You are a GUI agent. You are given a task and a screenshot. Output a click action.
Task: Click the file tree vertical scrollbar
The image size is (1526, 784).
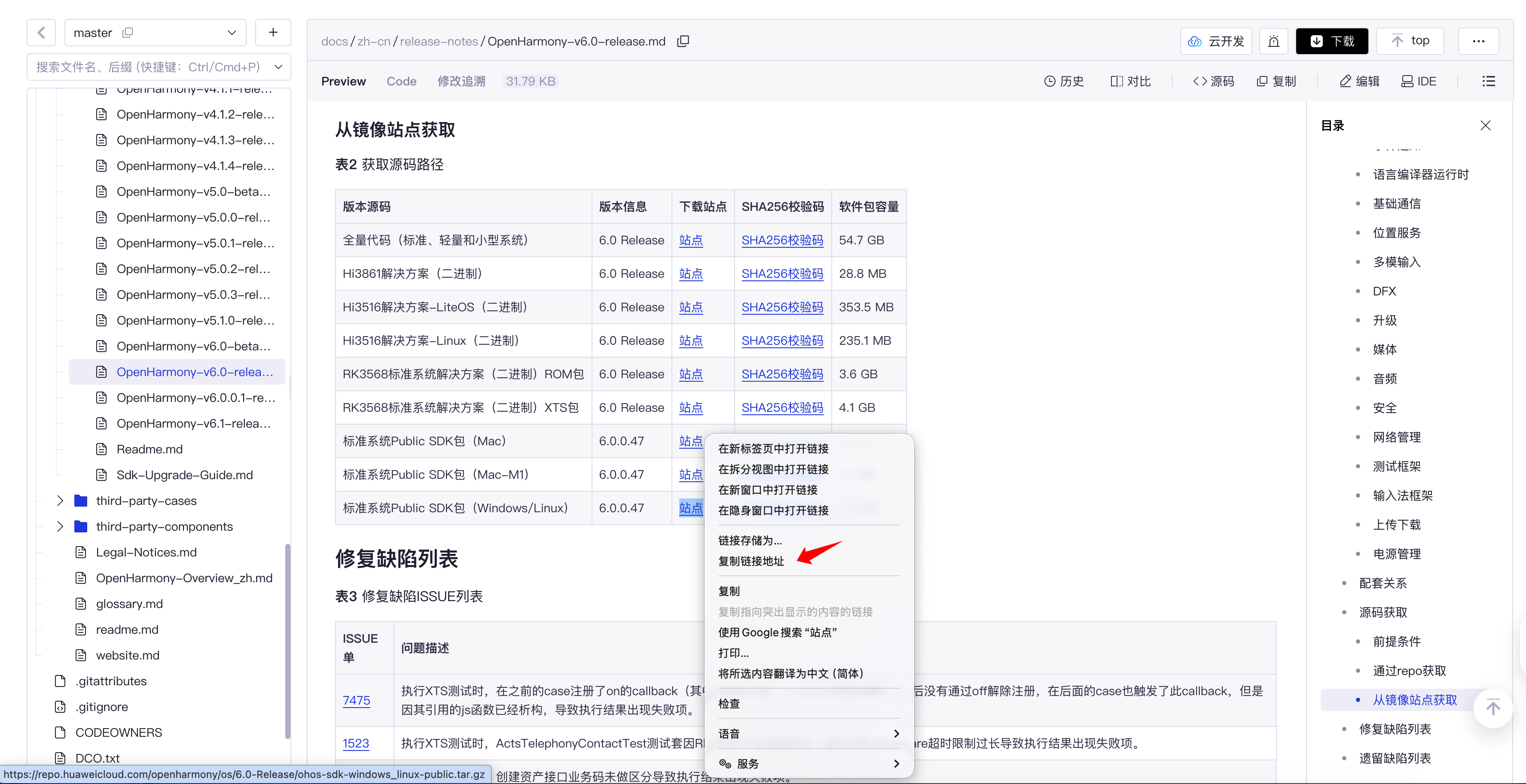[x=288, y=641]
